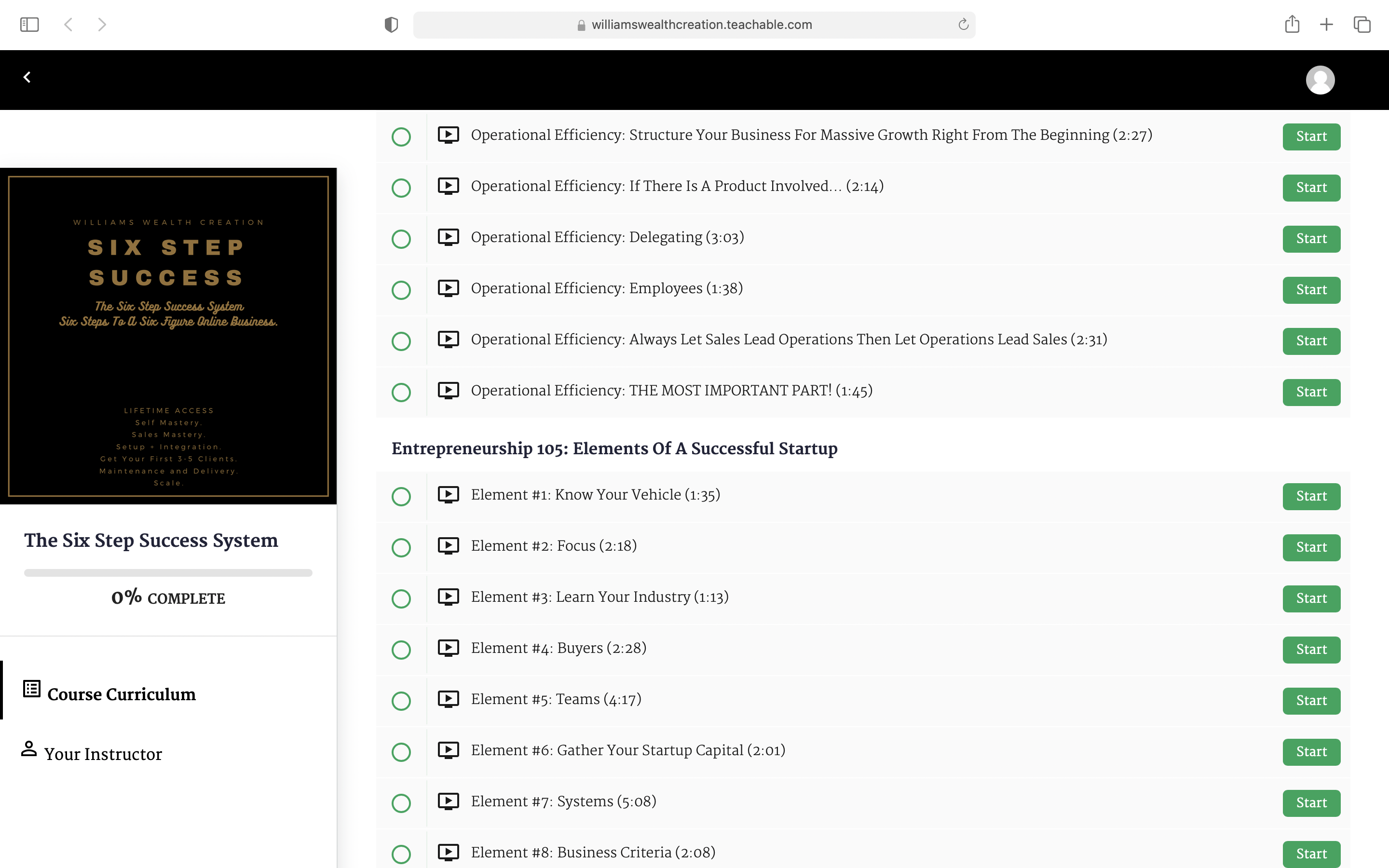Viewport: 1389px width, 868px height.
Task: Start the Structure Your Business lecture
Action: [x=1311, y=136]
